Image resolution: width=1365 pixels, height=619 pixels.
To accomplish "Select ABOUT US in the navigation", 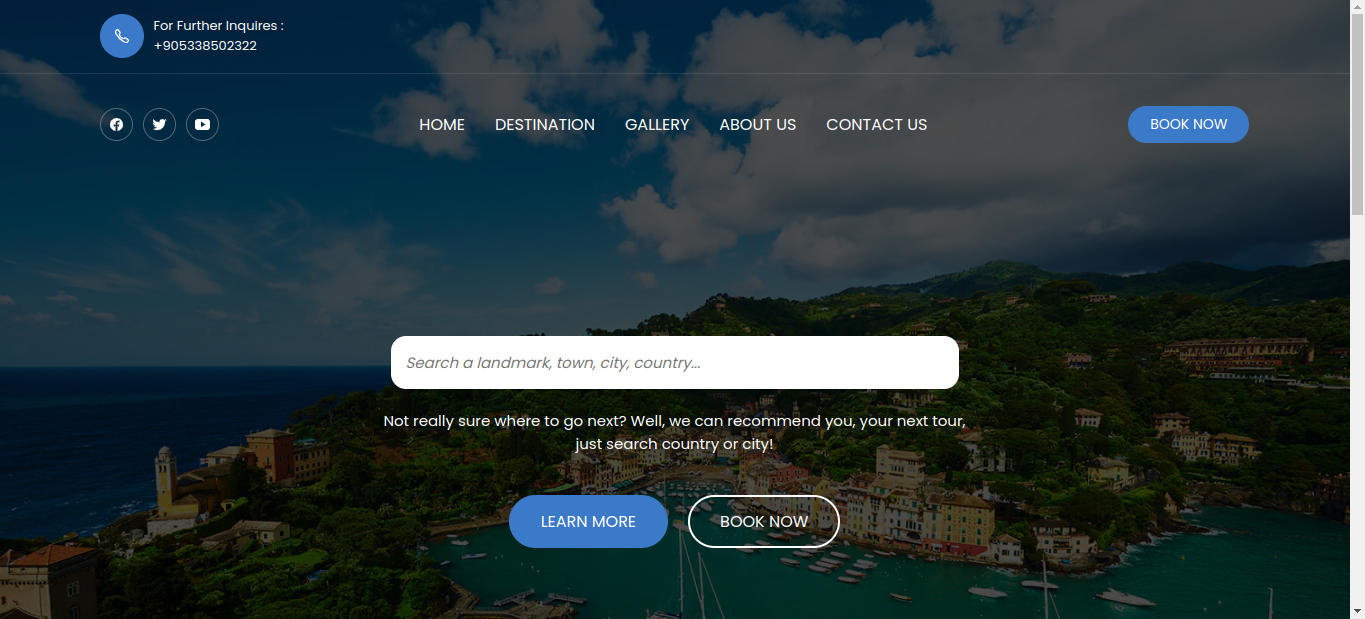I will coord(758,125).
